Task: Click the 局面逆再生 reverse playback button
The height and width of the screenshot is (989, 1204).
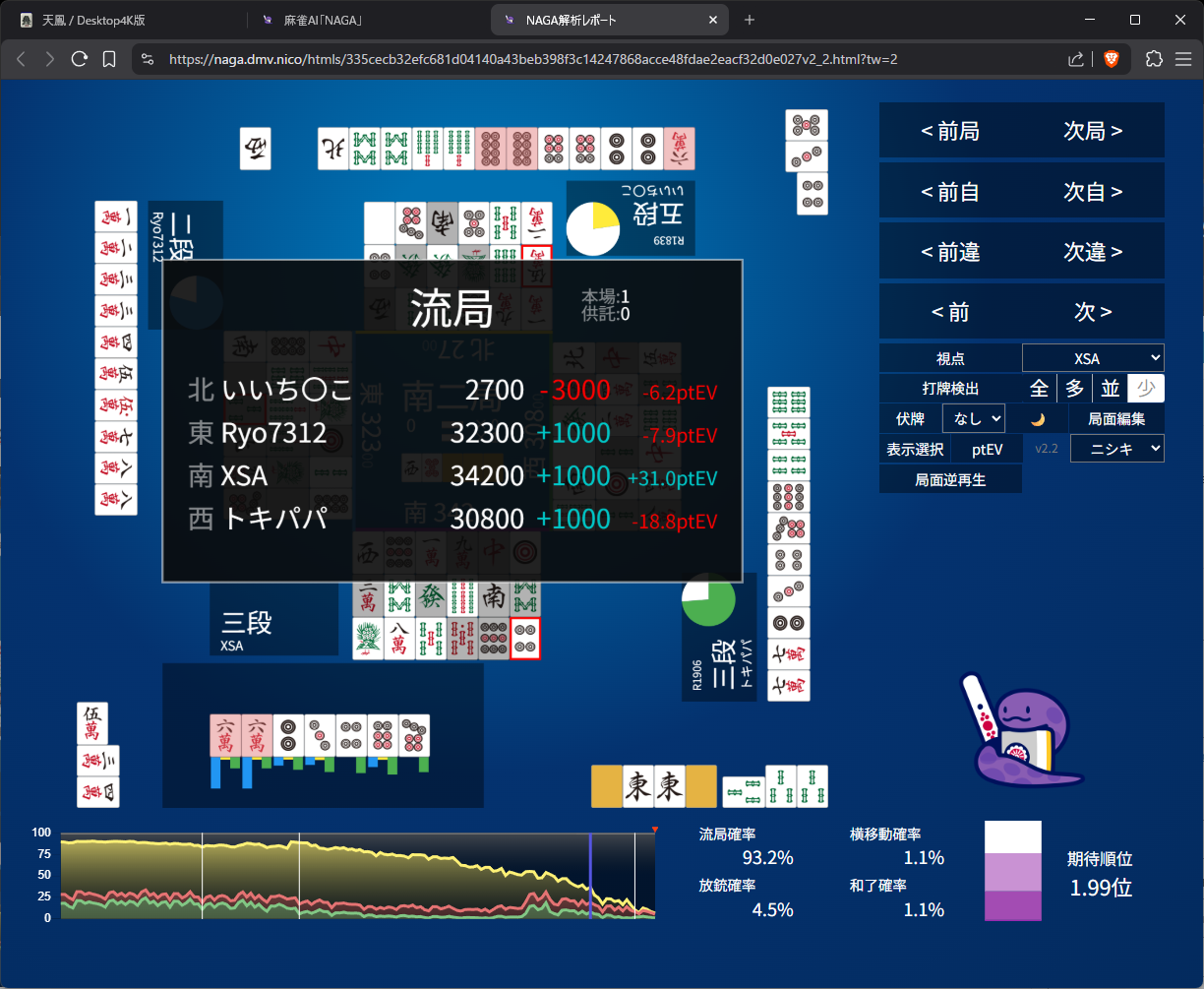Action: (950, 479)
